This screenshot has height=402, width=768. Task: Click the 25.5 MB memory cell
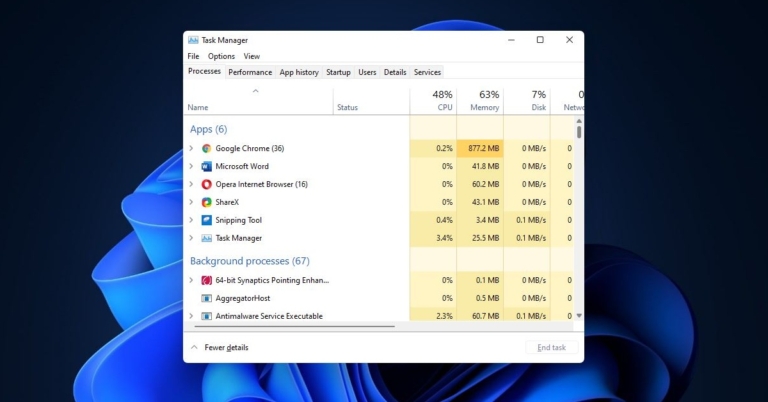coord(480,238)
